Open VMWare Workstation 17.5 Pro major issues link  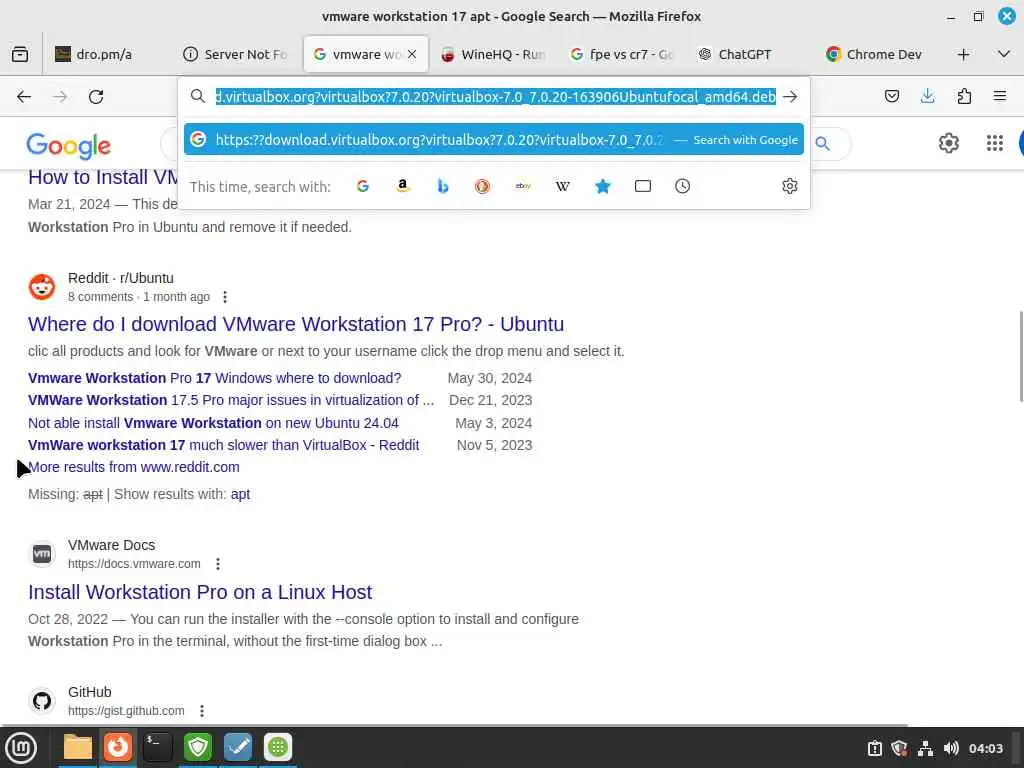(231, 400)
